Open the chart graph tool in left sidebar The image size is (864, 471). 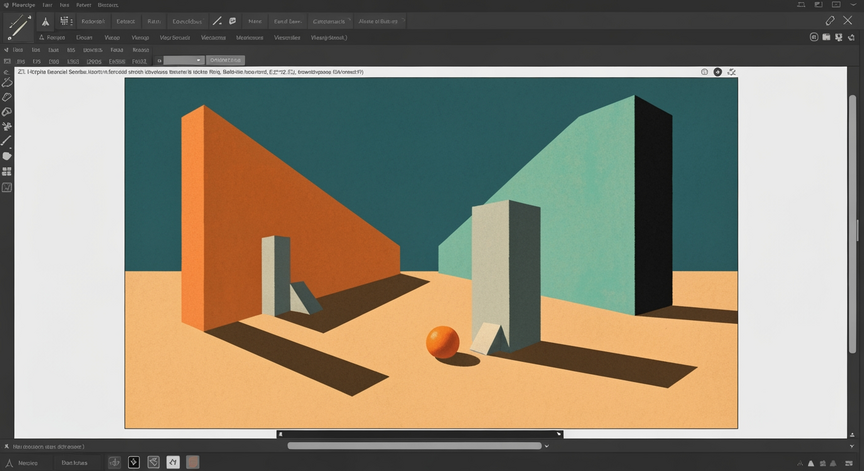click(7, 187)
